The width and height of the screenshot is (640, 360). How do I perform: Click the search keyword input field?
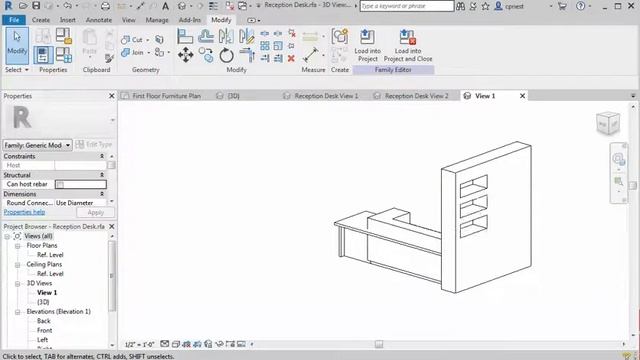tap(407, 6)
